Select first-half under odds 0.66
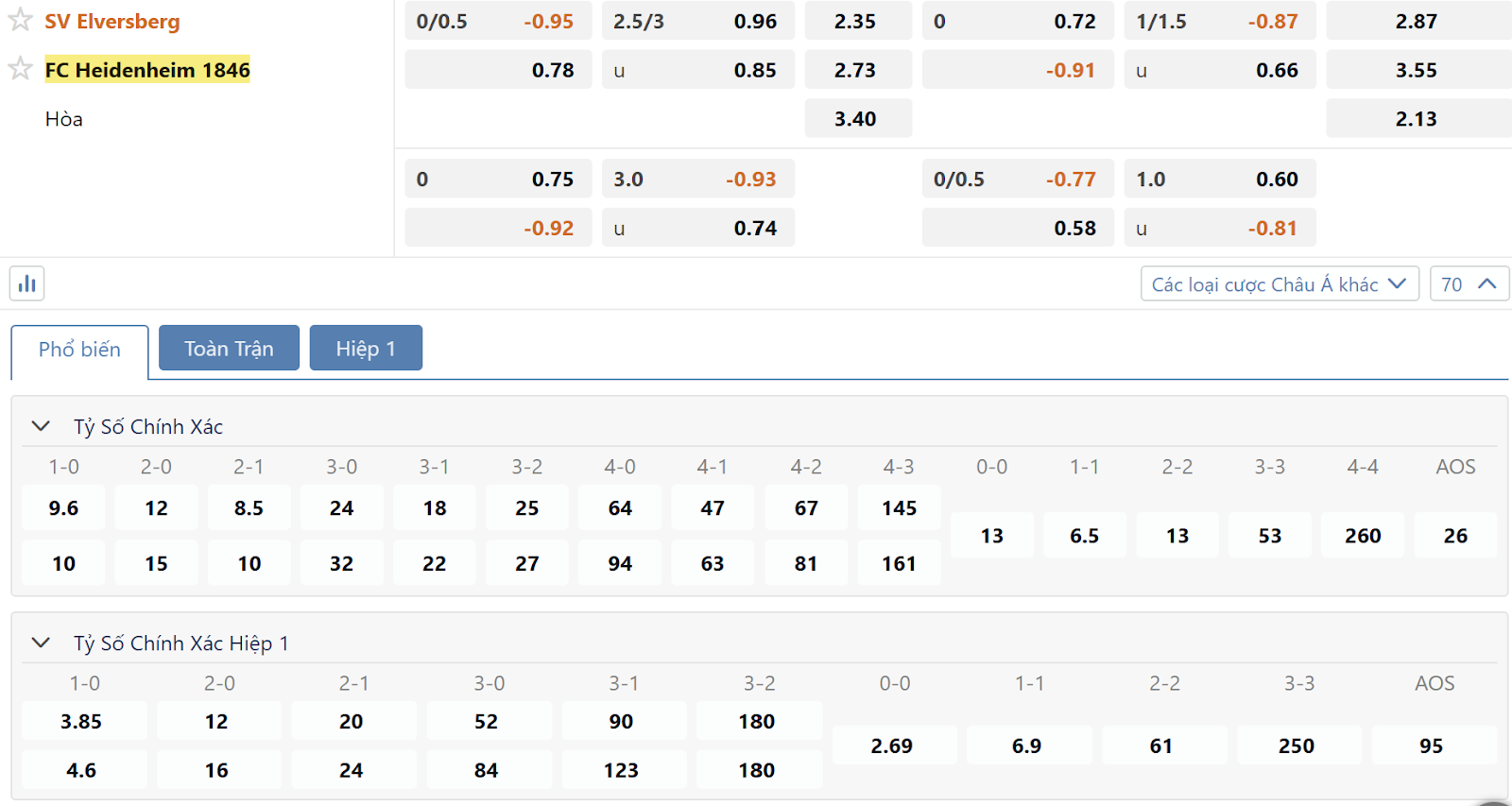This screenshot has height=806, width=1512. pyautogui.click(x=1220, y=70)
